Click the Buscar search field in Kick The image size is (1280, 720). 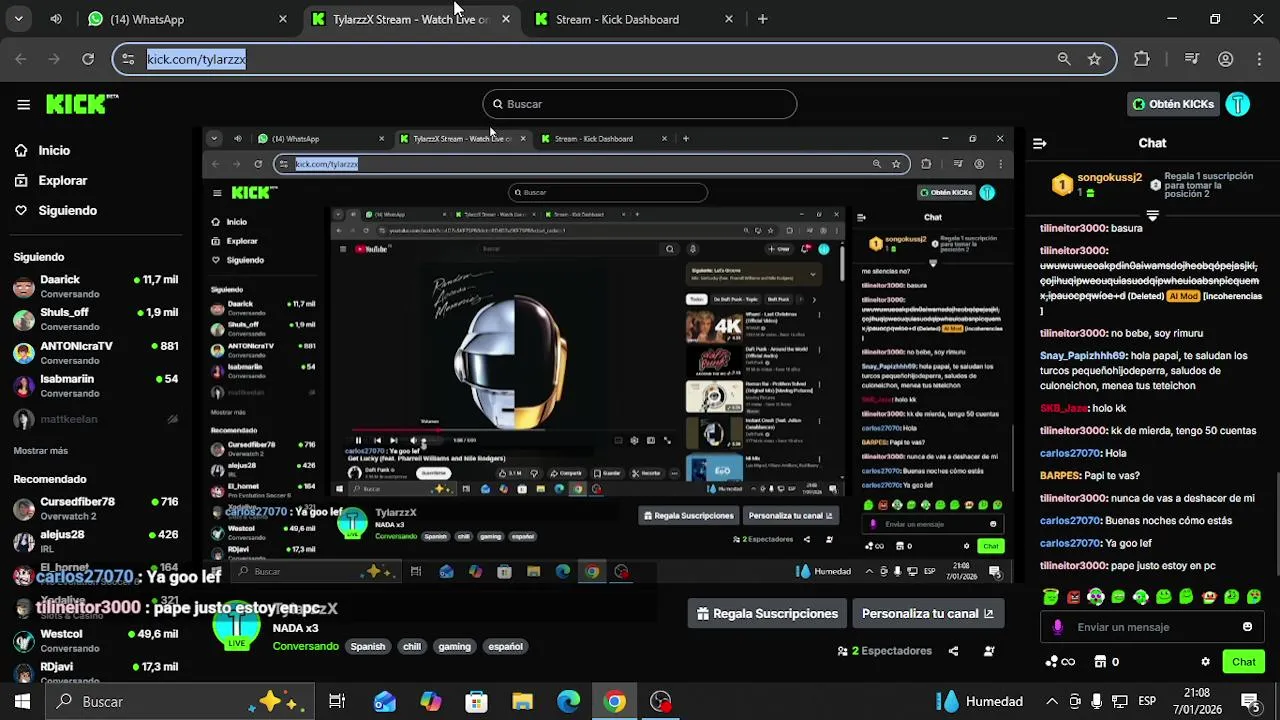tap(640, 104)
